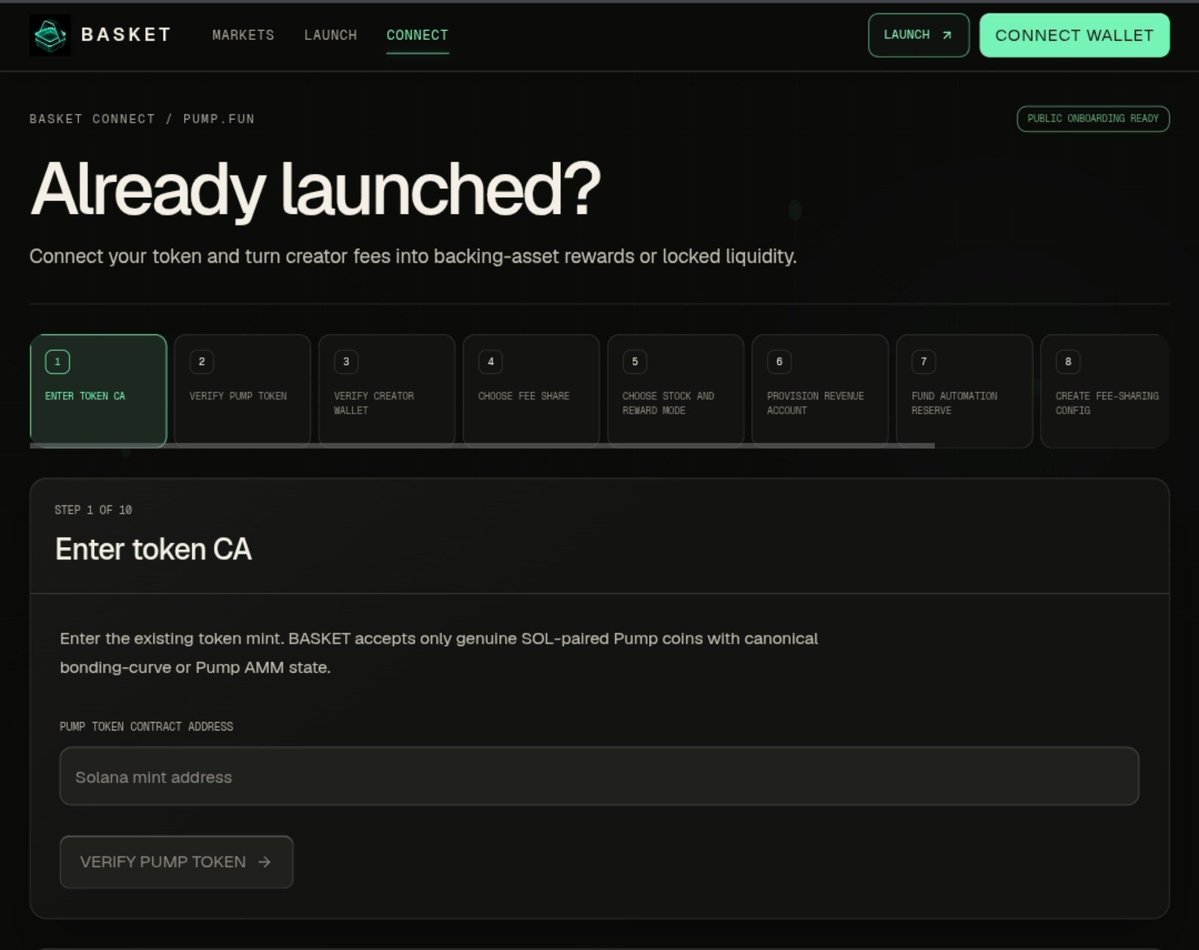
Task: Select step 5 Choose Stock and Reward Mode
Action: point(676,390)
